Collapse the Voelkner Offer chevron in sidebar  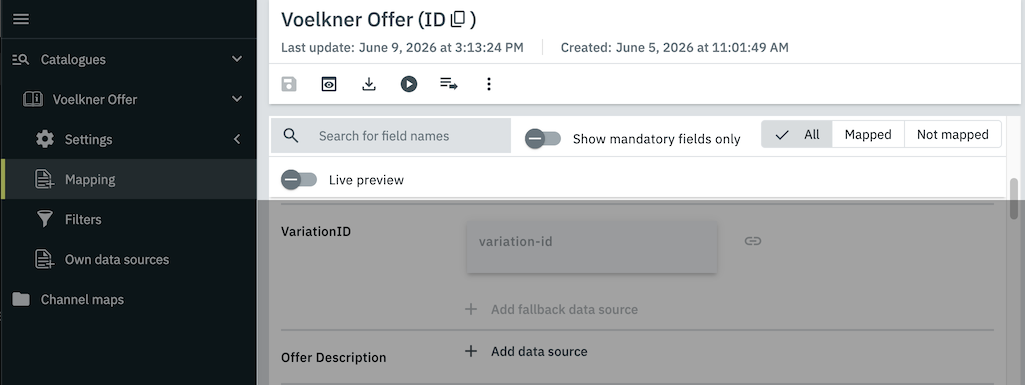point(237,99)
